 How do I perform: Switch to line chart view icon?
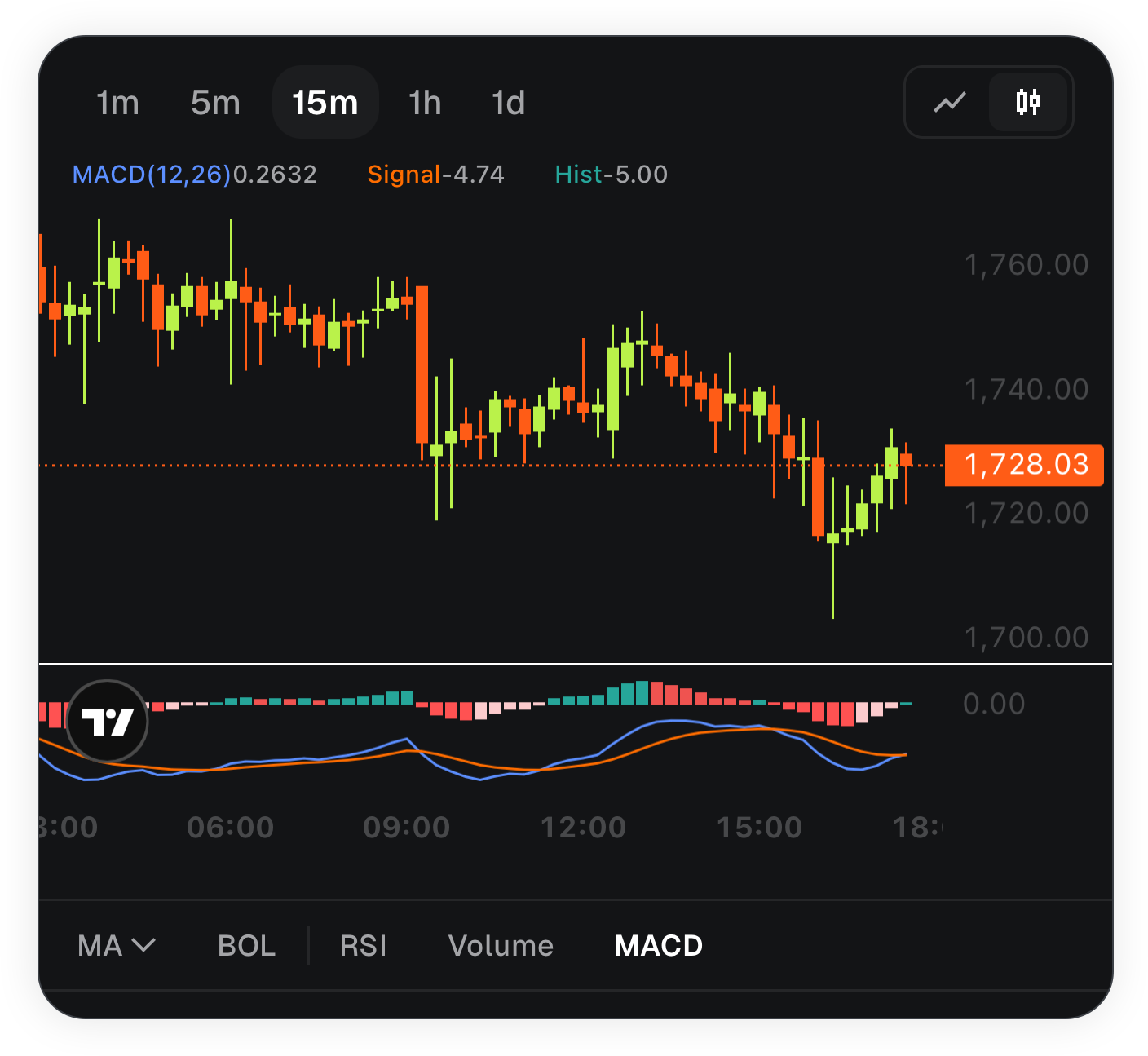tap(950, 102)
